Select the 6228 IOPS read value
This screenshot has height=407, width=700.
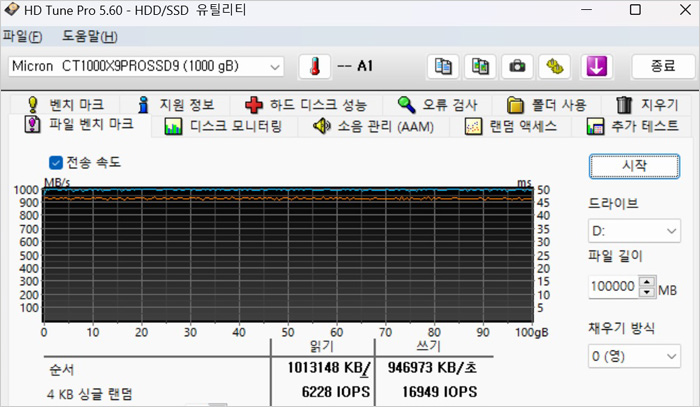(x=336, y=392)
